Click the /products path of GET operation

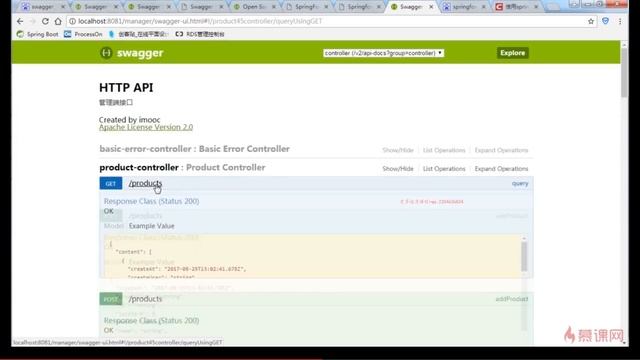(x=145, y=183)
